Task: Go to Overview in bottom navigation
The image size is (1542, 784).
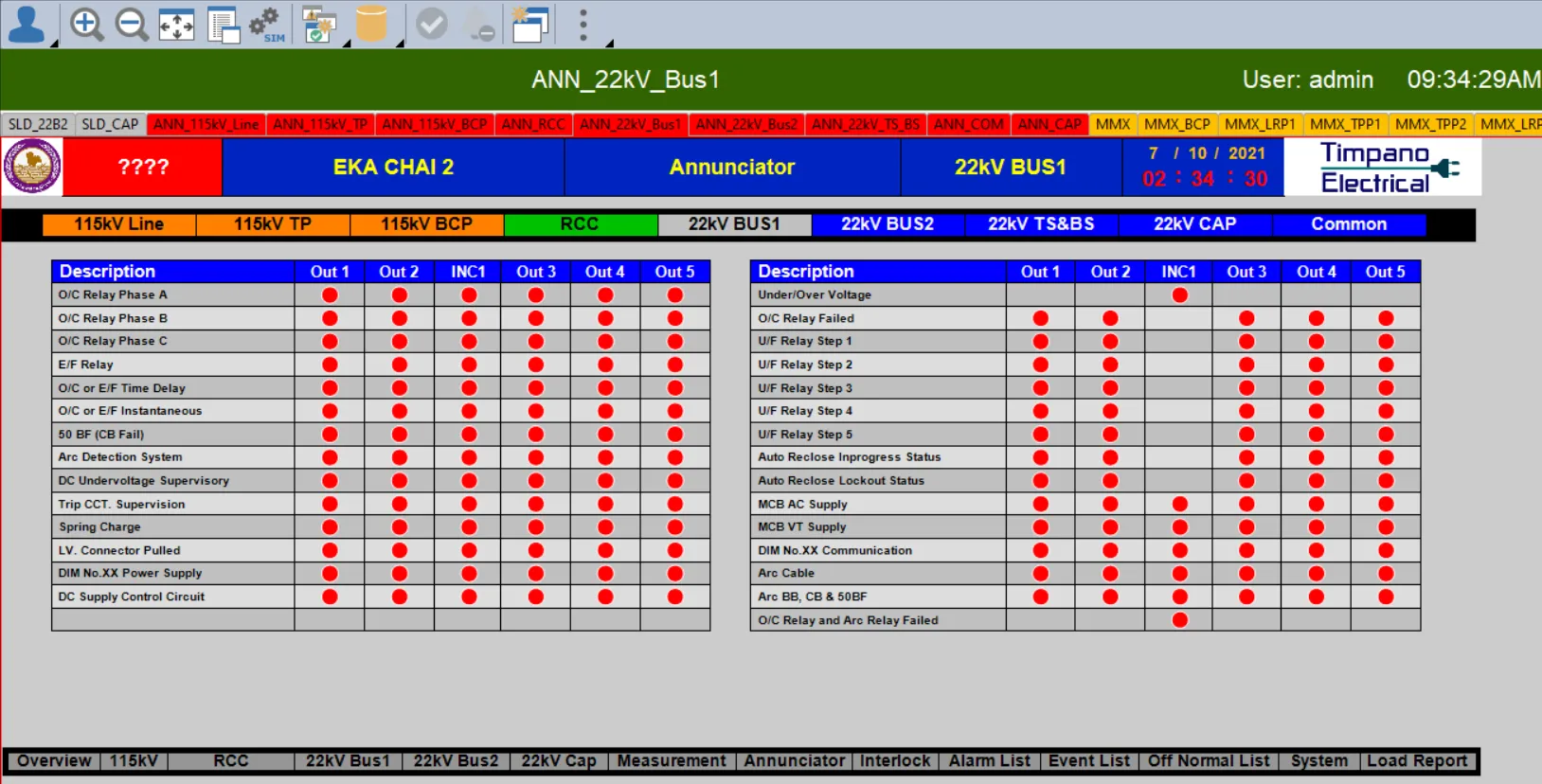Action: (54, 761)
